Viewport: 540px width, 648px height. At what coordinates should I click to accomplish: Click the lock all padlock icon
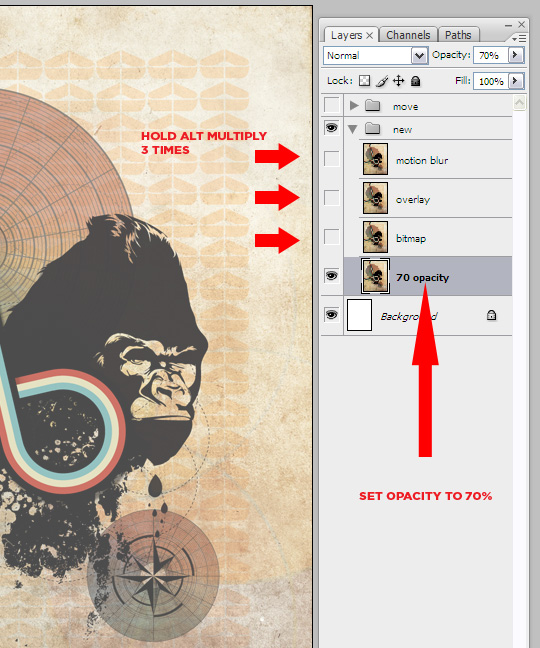[415, 81]
